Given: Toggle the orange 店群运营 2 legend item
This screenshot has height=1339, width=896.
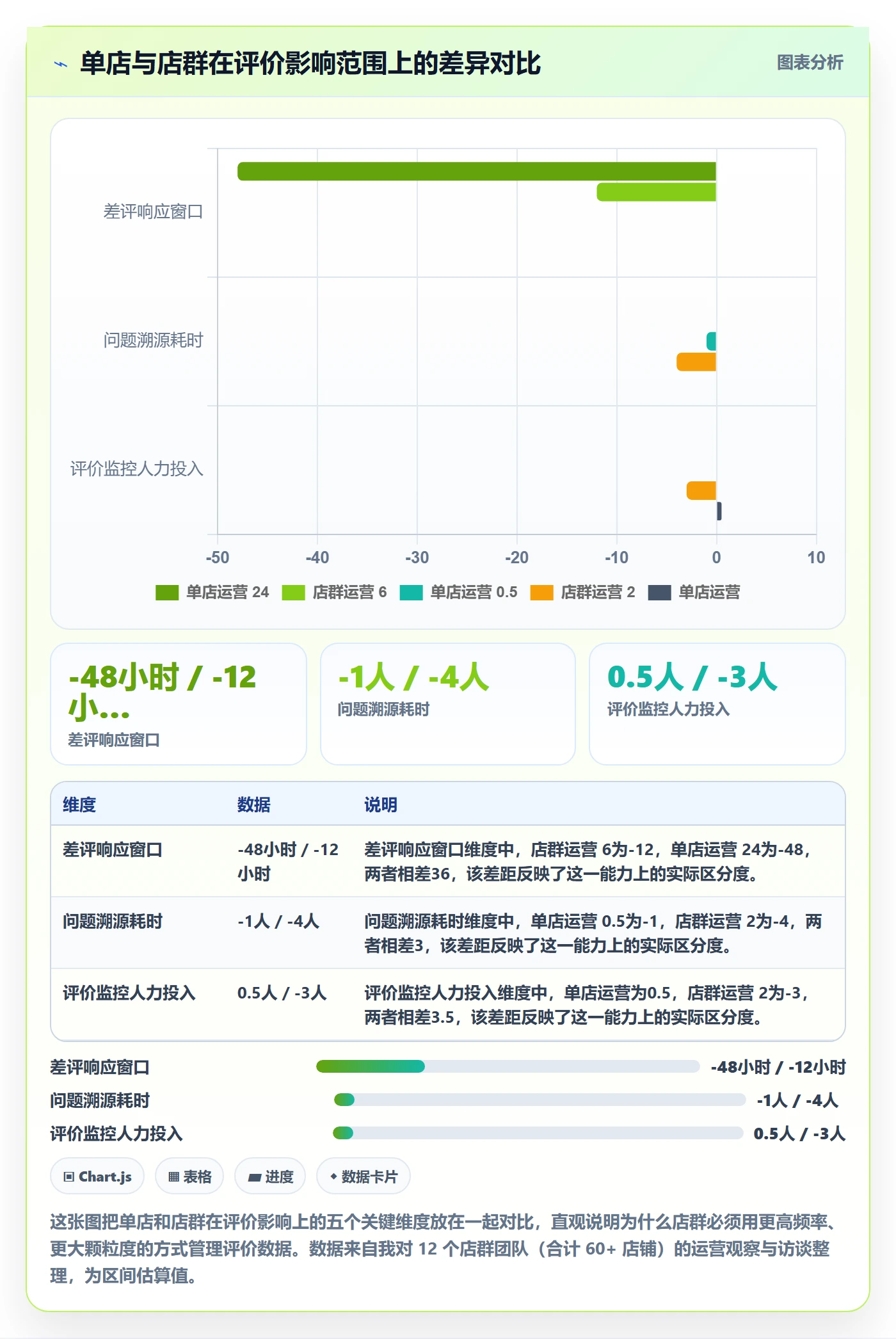Looking at the screenshot, I should [582, 592].
